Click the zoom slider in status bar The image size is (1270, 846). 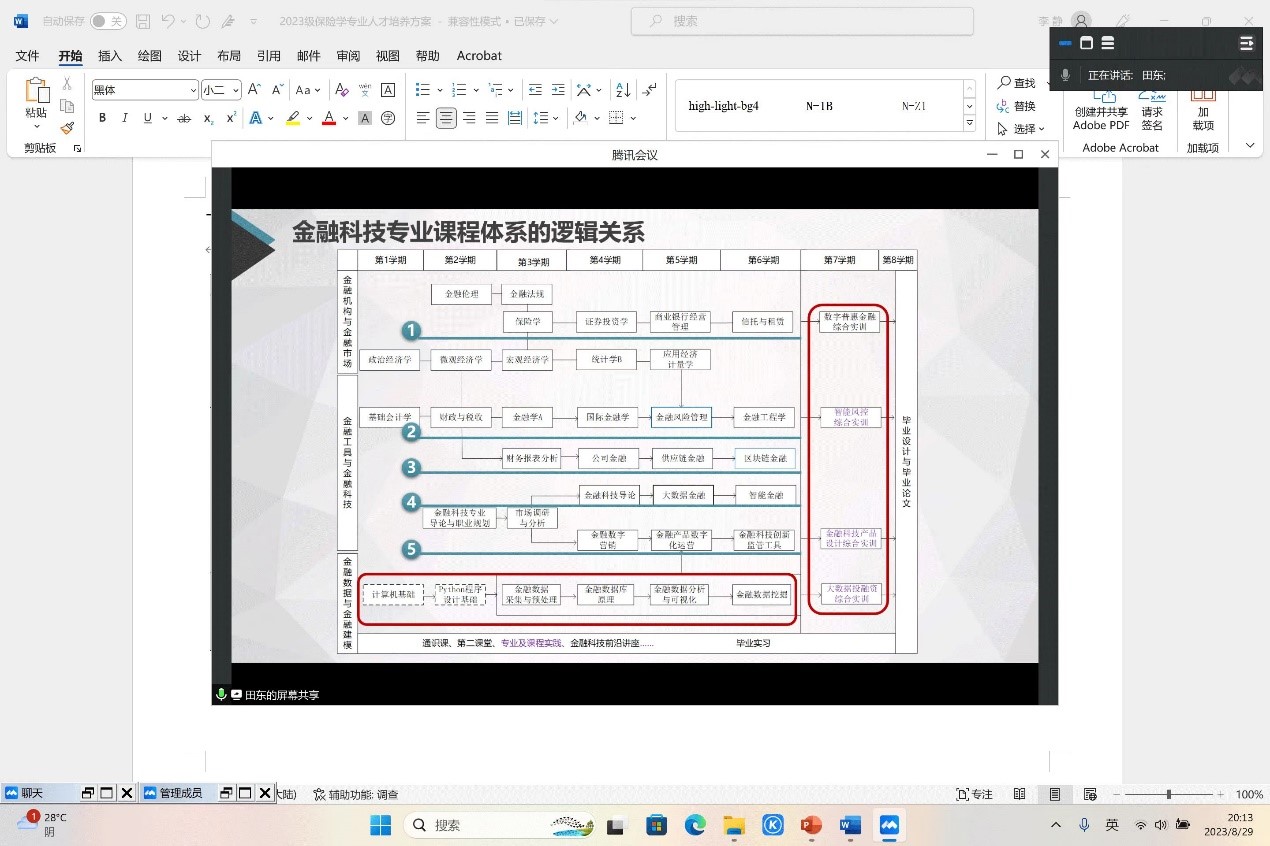click(1168, 794)
